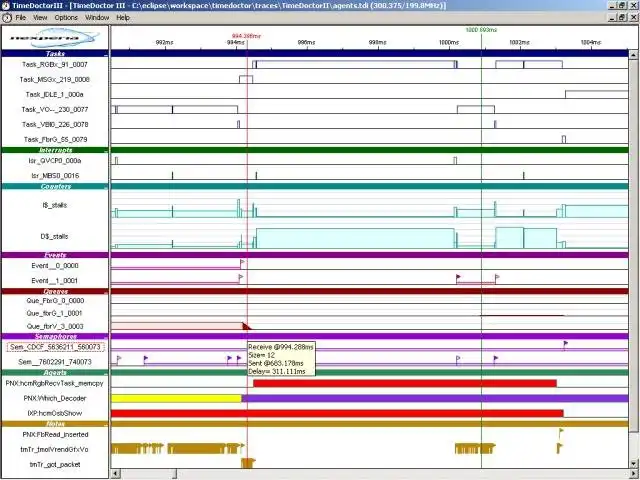This screenshot has height=480, width=640.
Task: Click the horizontal scrollbar thumb
Action: (149, 473)
